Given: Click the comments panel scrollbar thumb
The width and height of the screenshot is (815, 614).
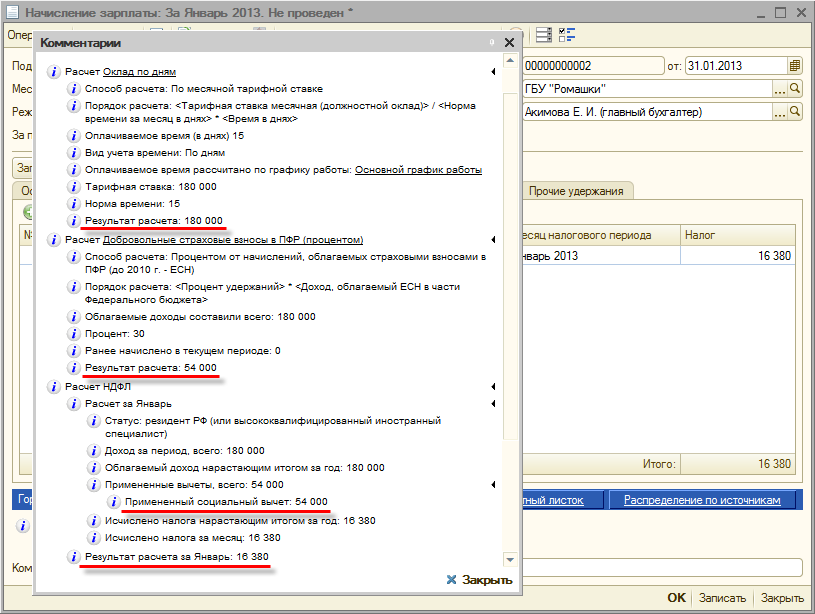Looking at the screenshot, I should [x=510, y=265].
